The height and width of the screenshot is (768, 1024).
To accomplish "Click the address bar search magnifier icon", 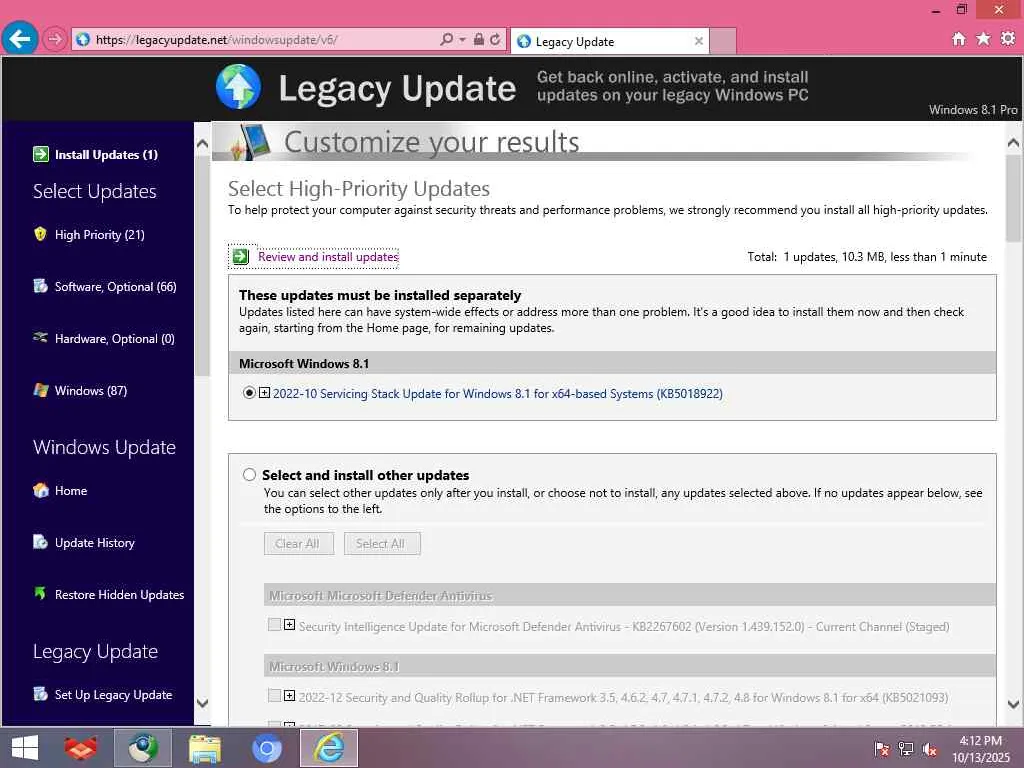I will (x=446, y=39).
